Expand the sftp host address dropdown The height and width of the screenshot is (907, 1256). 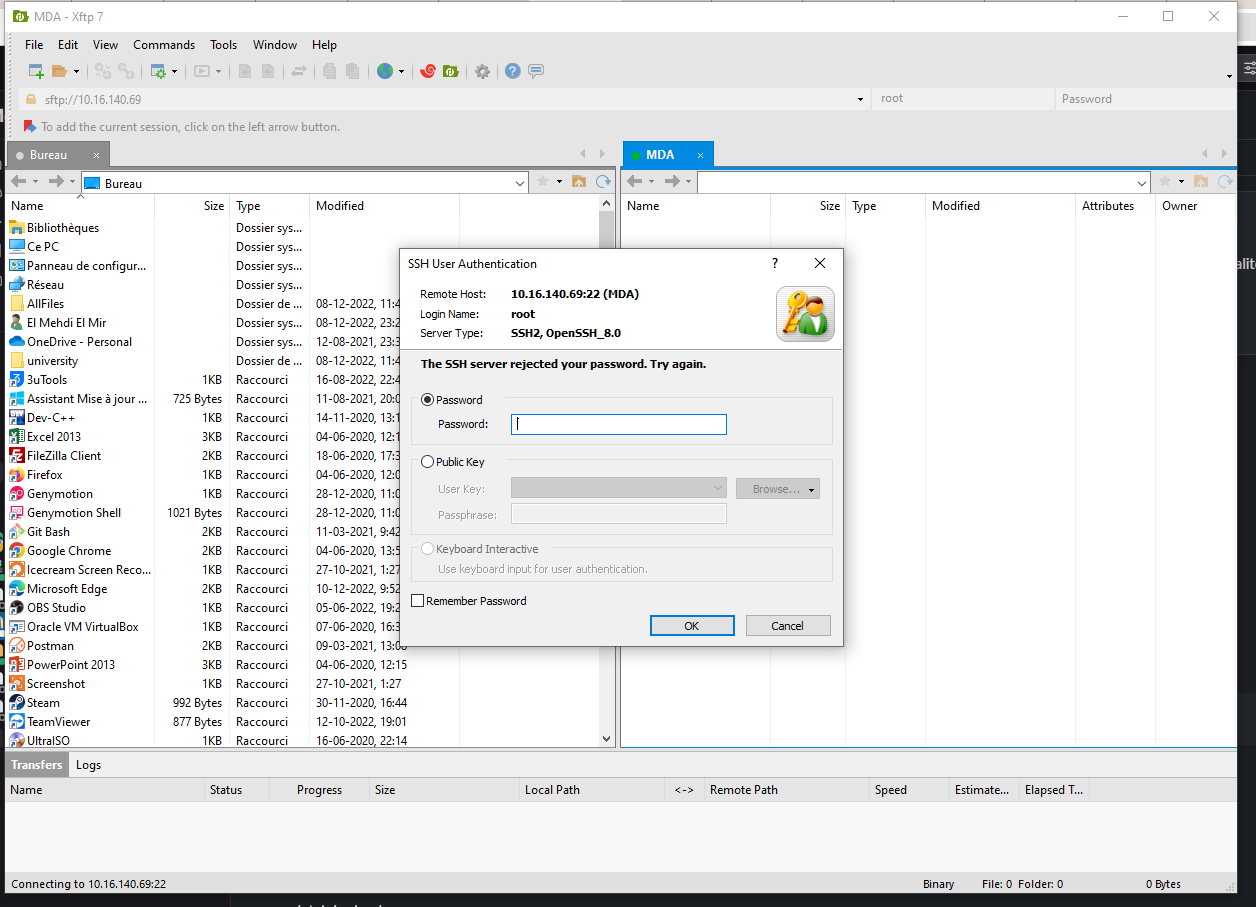pos(861,99)
